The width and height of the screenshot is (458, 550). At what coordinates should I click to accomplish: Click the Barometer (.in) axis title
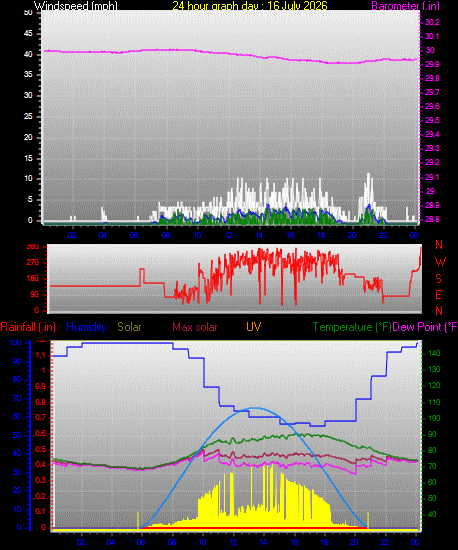pyautogui.click(x=405, y=5)
